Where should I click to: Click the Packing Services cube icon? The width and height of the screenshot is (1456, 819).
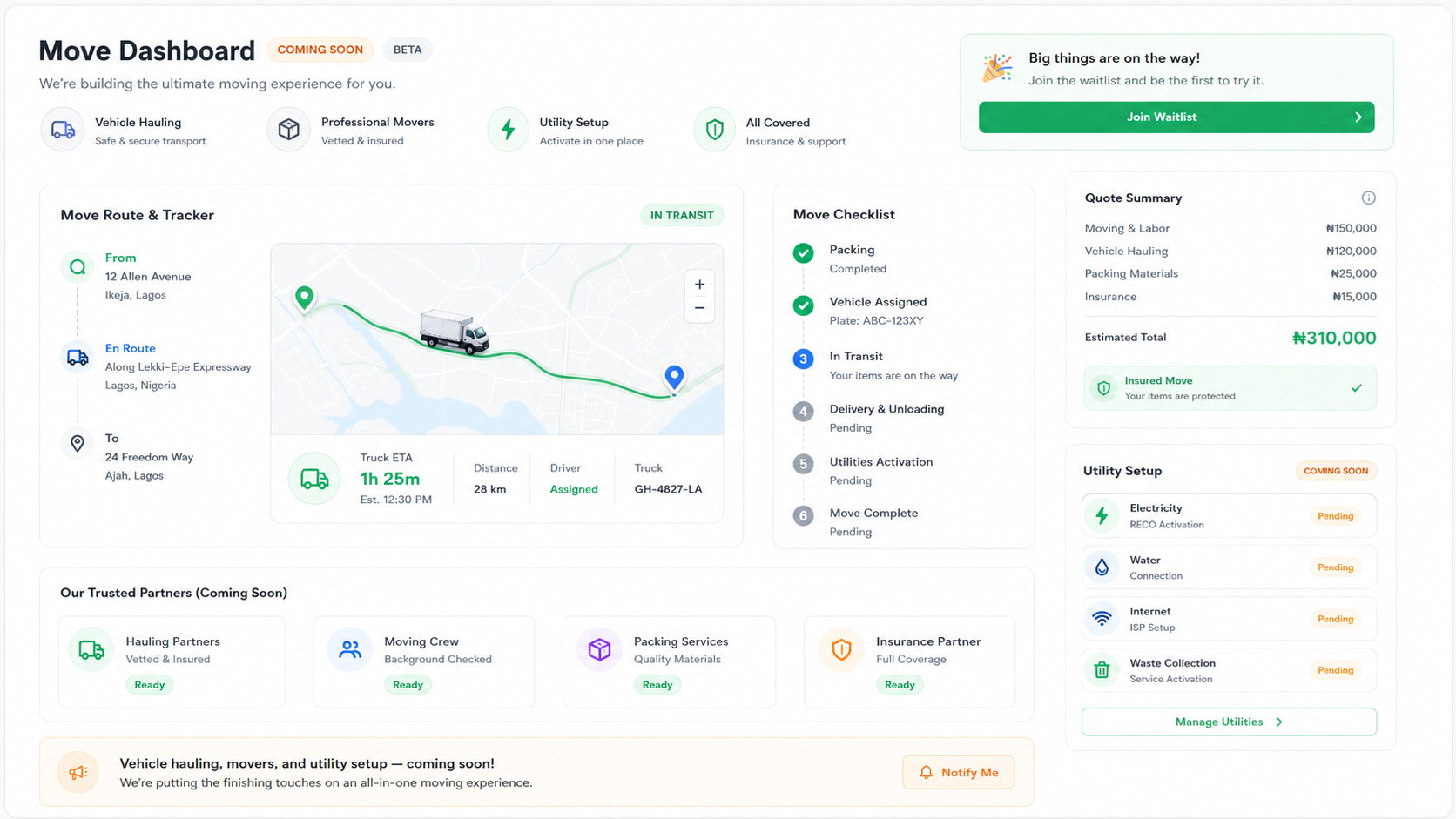coord(600,649)
